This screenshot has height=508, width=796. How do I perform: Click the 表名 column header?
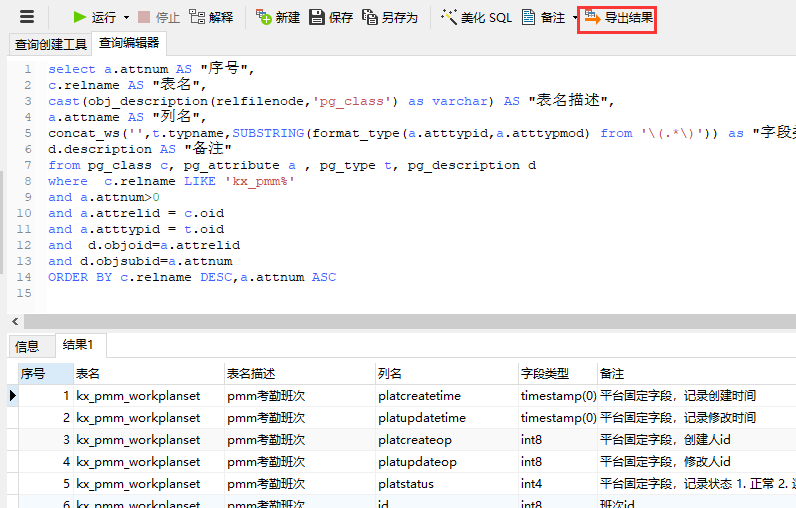(x=149, y=374)
